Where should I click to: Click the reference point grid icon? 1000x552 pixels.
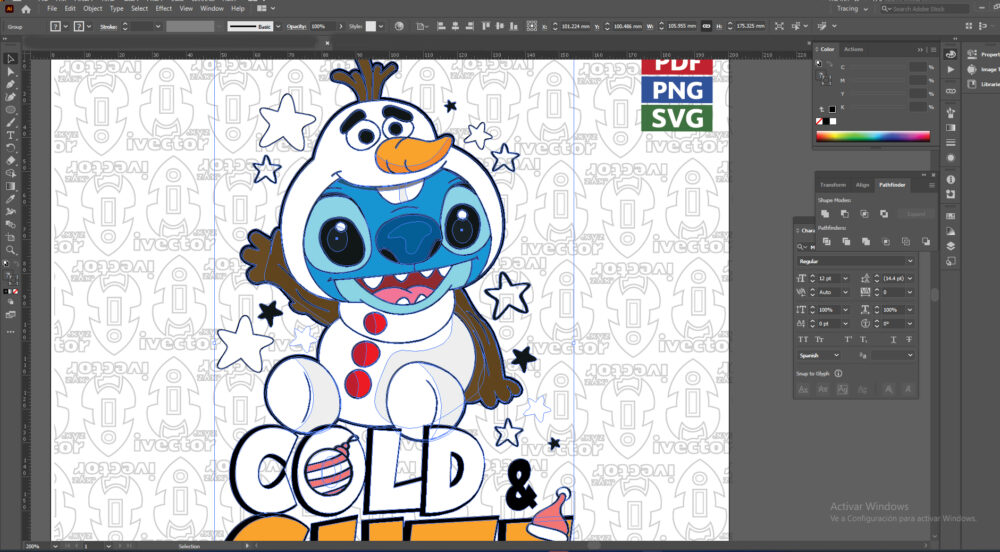tap(531, 26)
